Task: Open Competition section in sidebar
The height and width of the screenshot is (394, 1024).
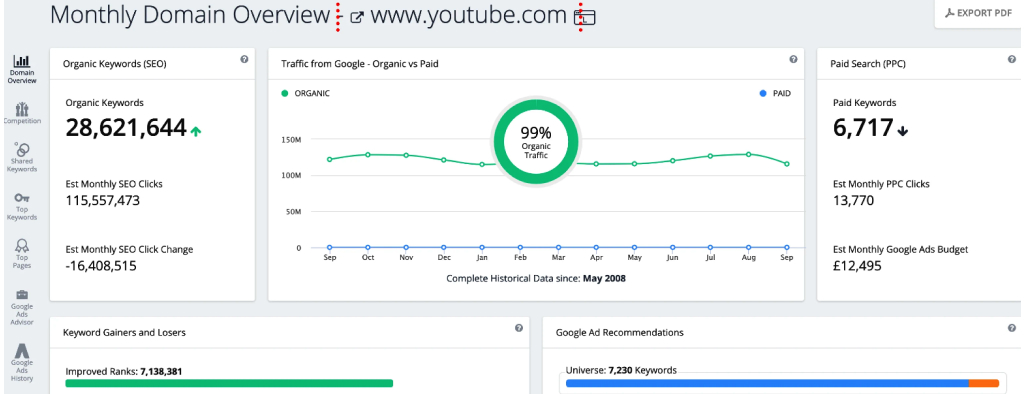Action: coord(22,113)
